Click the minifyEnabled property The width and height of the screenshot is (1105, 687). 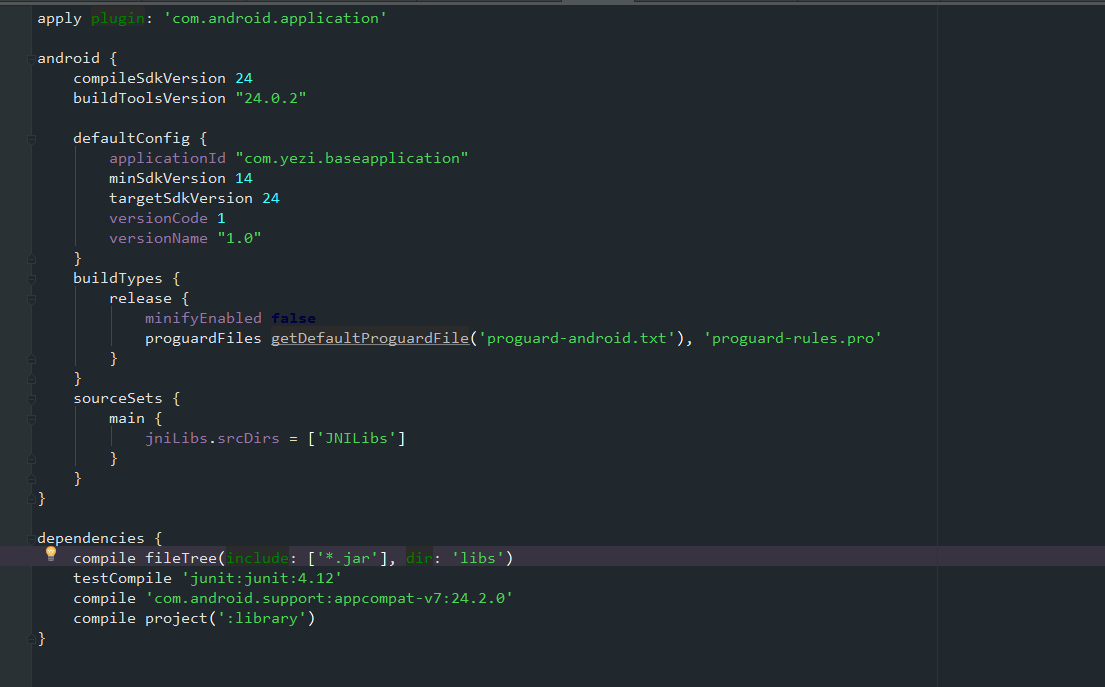coord(204,318)
